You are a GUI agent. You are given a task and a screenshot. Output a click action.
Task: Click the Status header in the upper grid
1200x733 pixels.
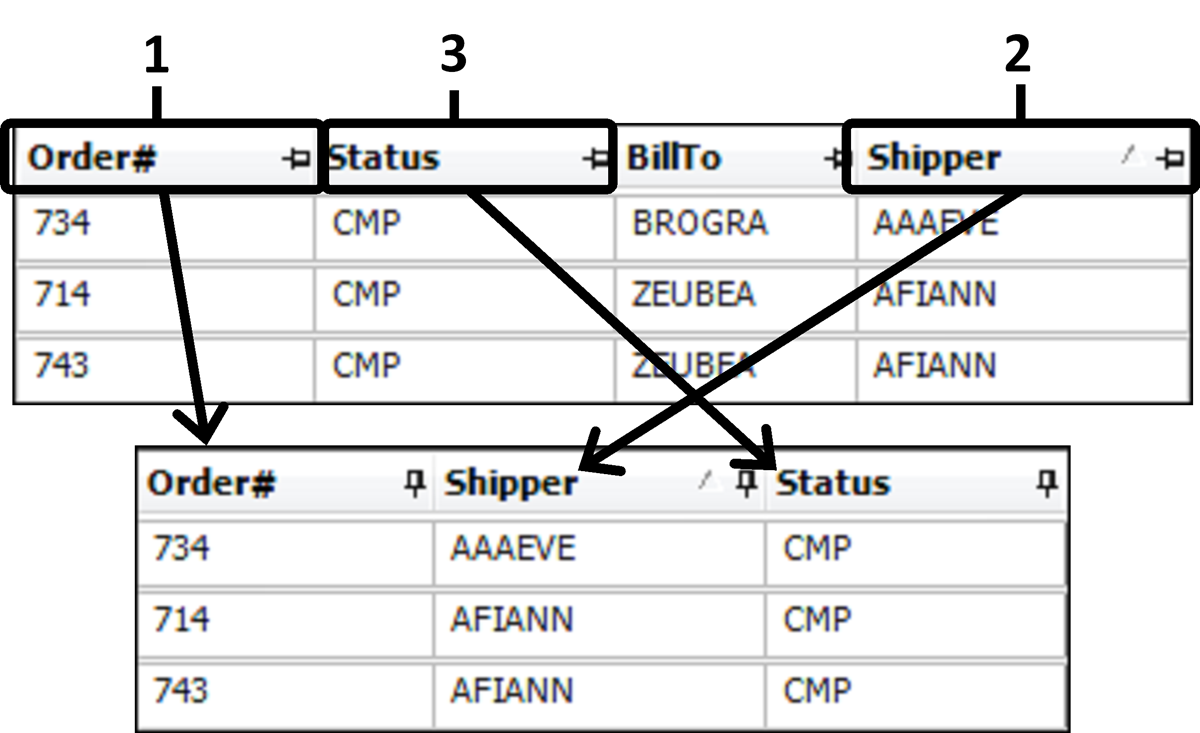tap(384, 158)
